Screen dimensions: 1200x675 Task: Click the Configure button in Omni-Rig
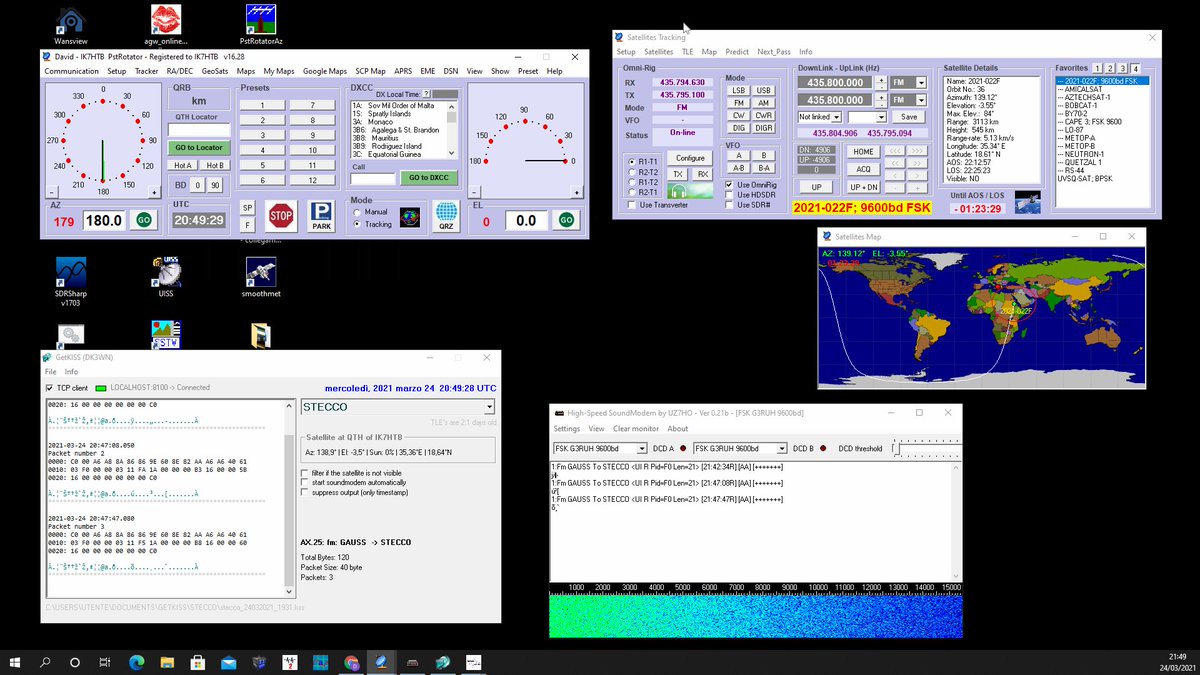690,158
